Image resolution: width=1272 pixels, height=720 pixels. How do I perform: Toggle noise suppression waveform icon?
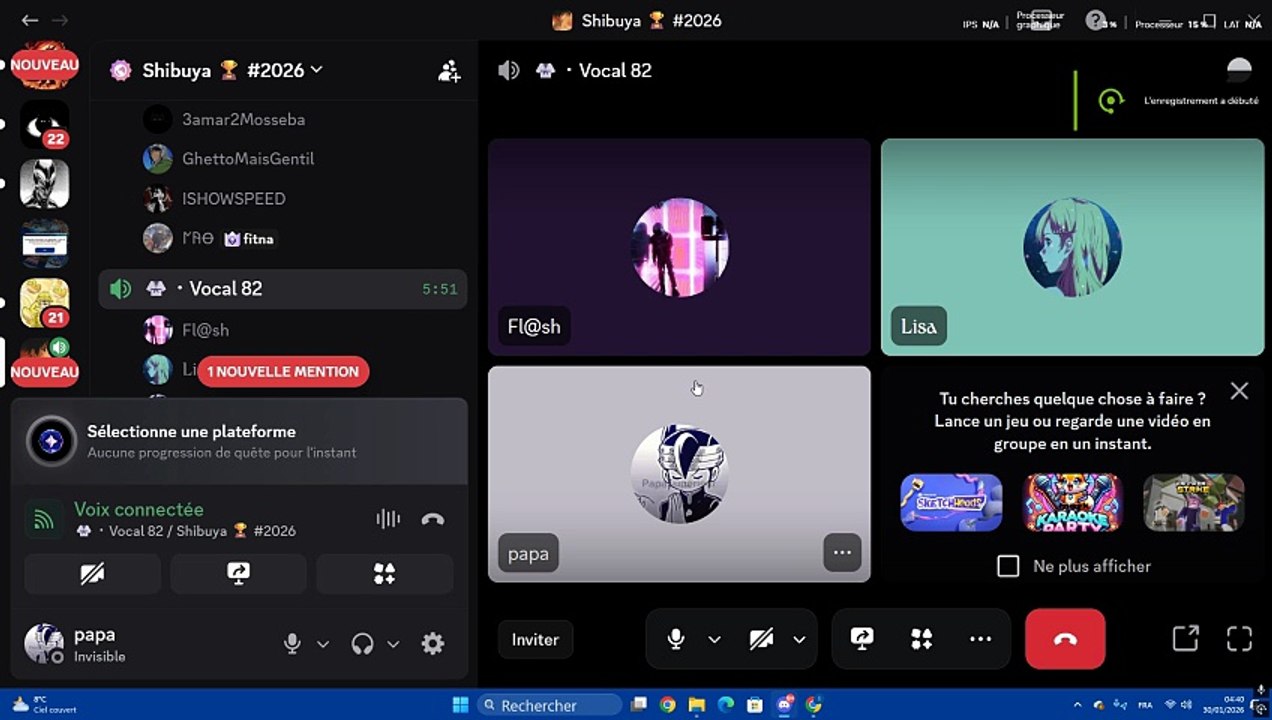[388, 519]
